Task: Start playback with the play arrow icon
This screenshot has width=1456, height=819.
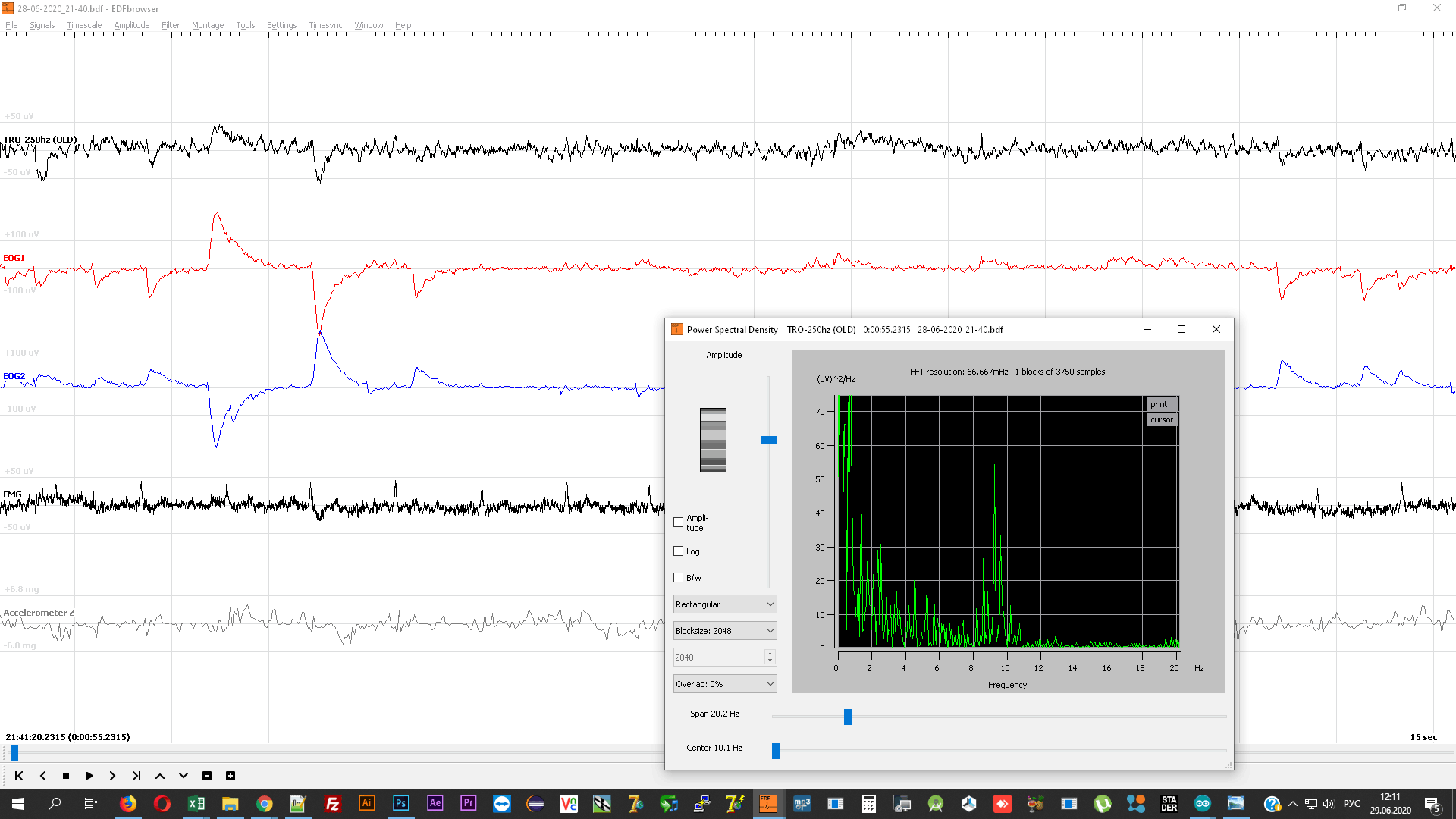Action: tap(89, 776)
